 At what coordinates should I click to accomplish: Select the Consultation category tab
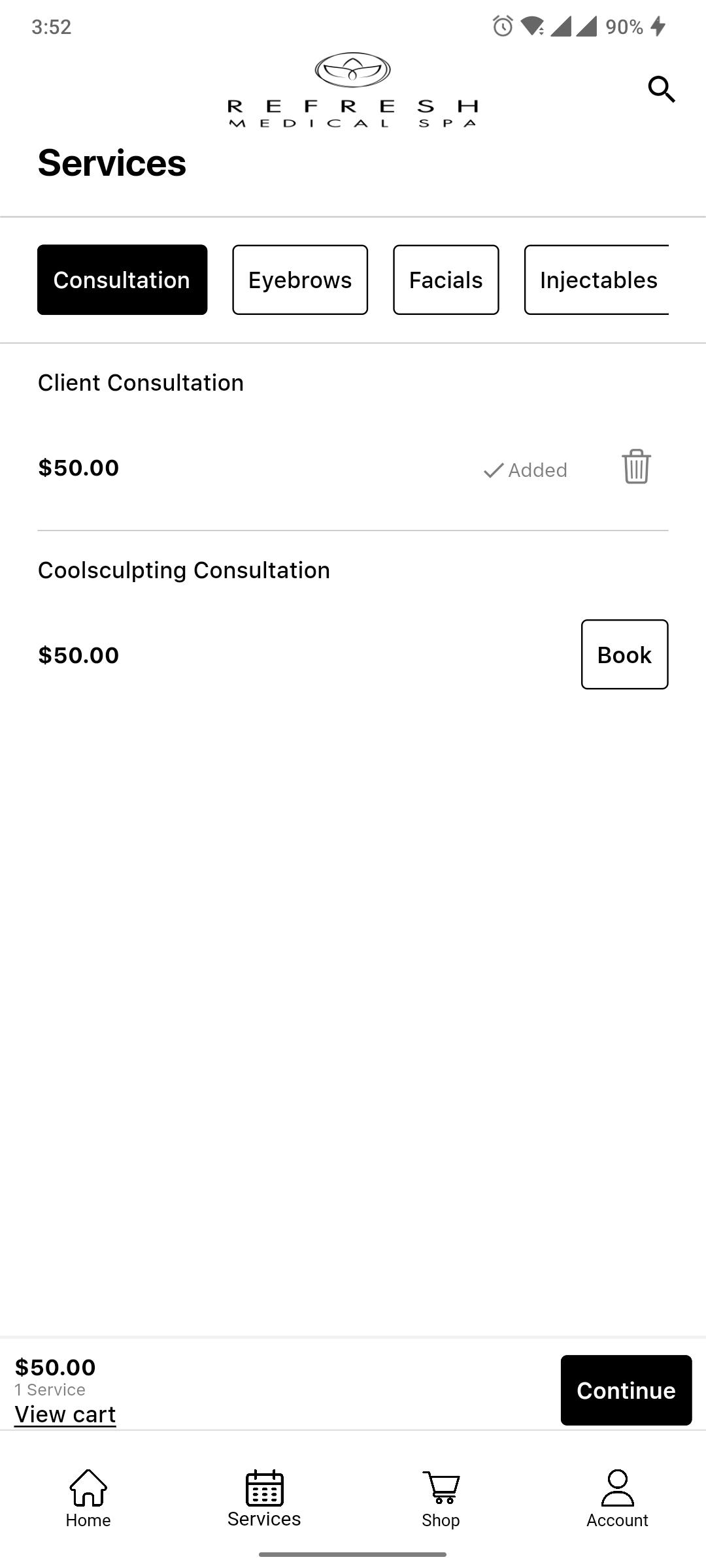click(122, 280)
